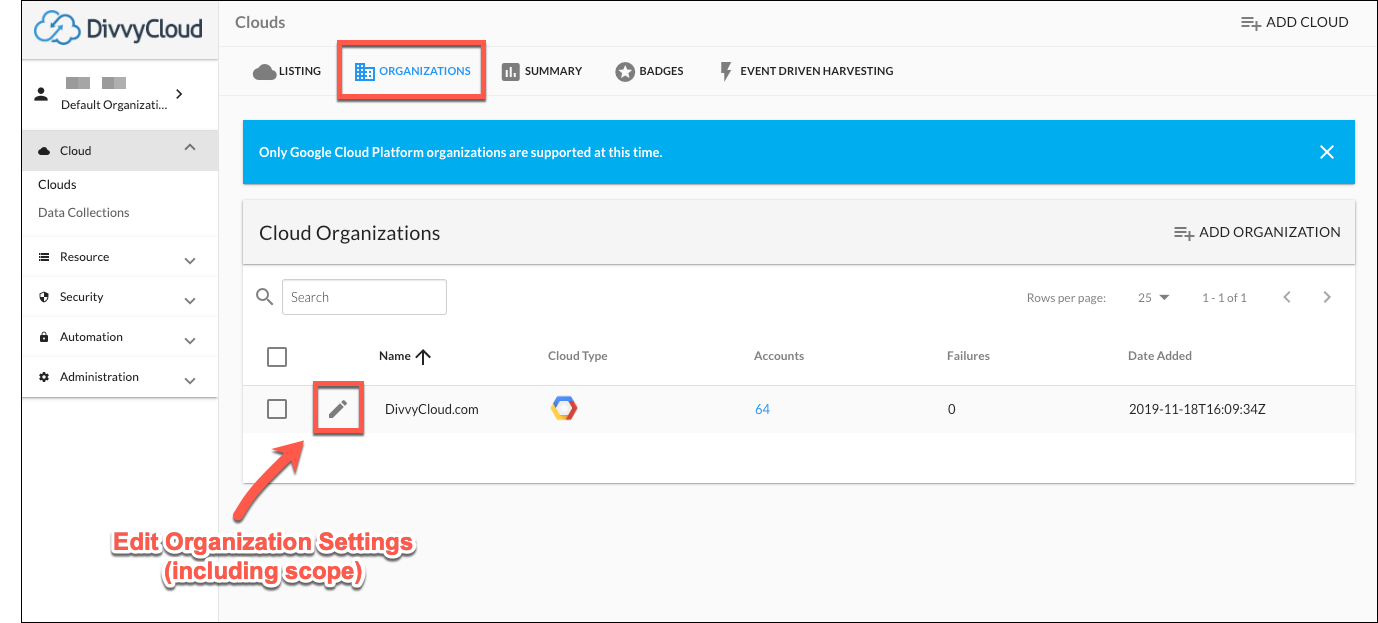This screenshot has height=623, width=1378.
Task: Open the Listing tab
Action: click(287, 71)
